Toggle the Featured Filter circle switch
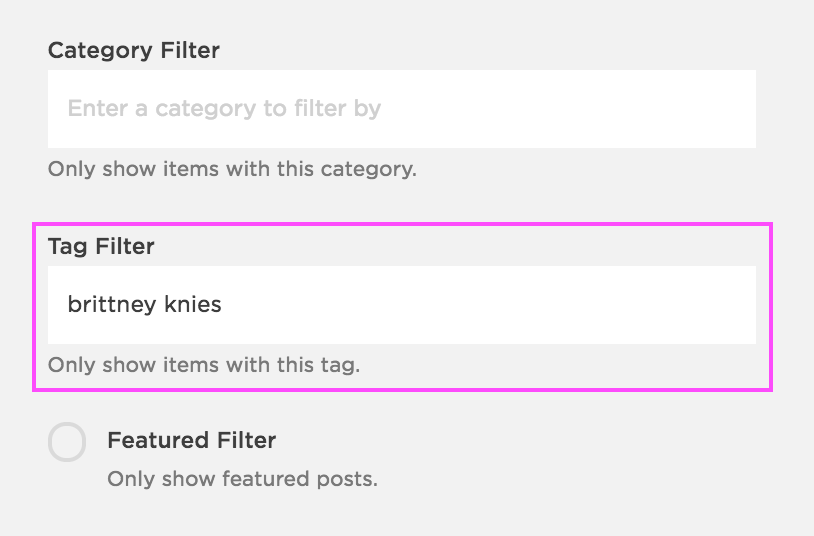Screen dimensions: 814x536 click(x=67, y=442)
